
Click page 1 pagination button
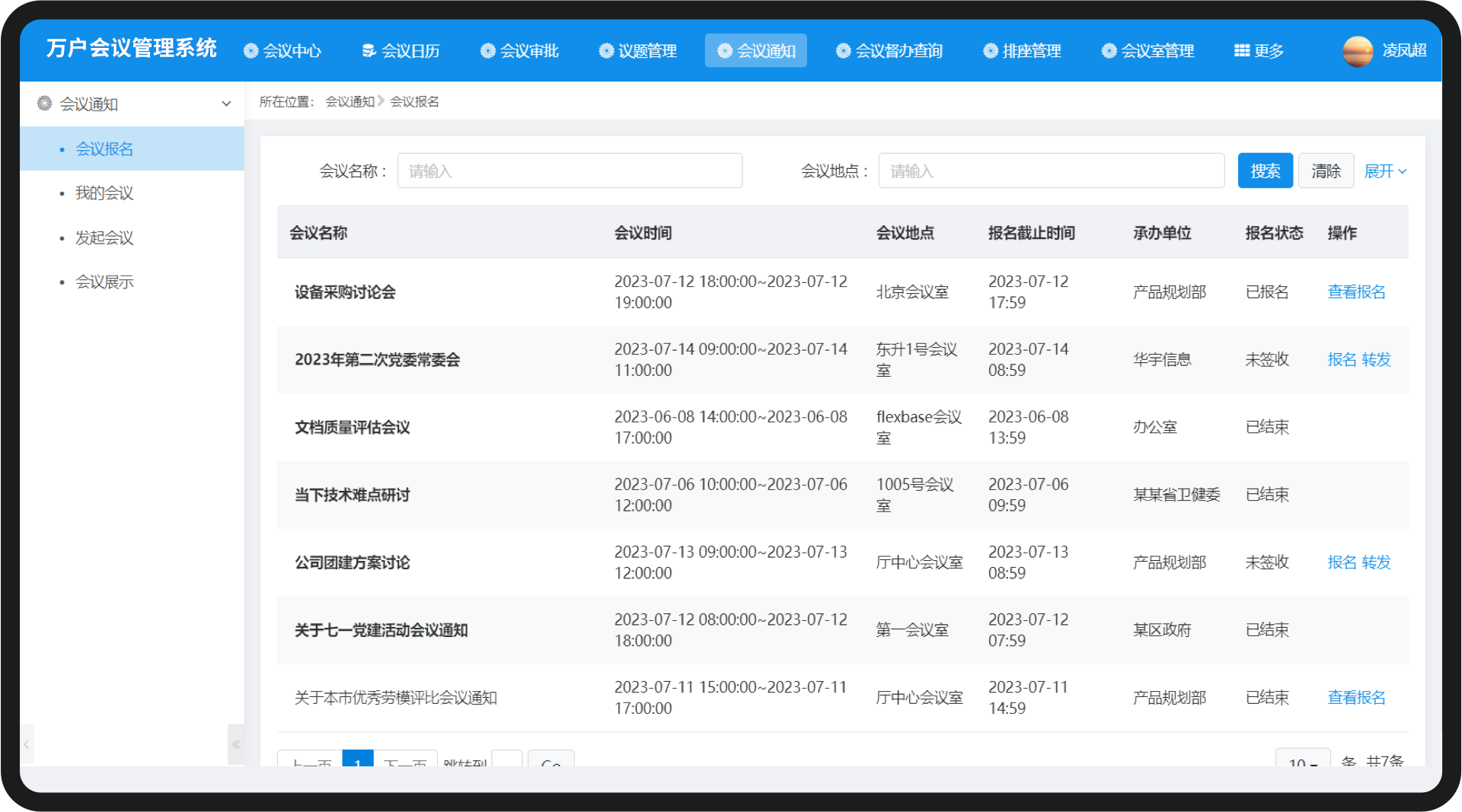coord(358,759)
